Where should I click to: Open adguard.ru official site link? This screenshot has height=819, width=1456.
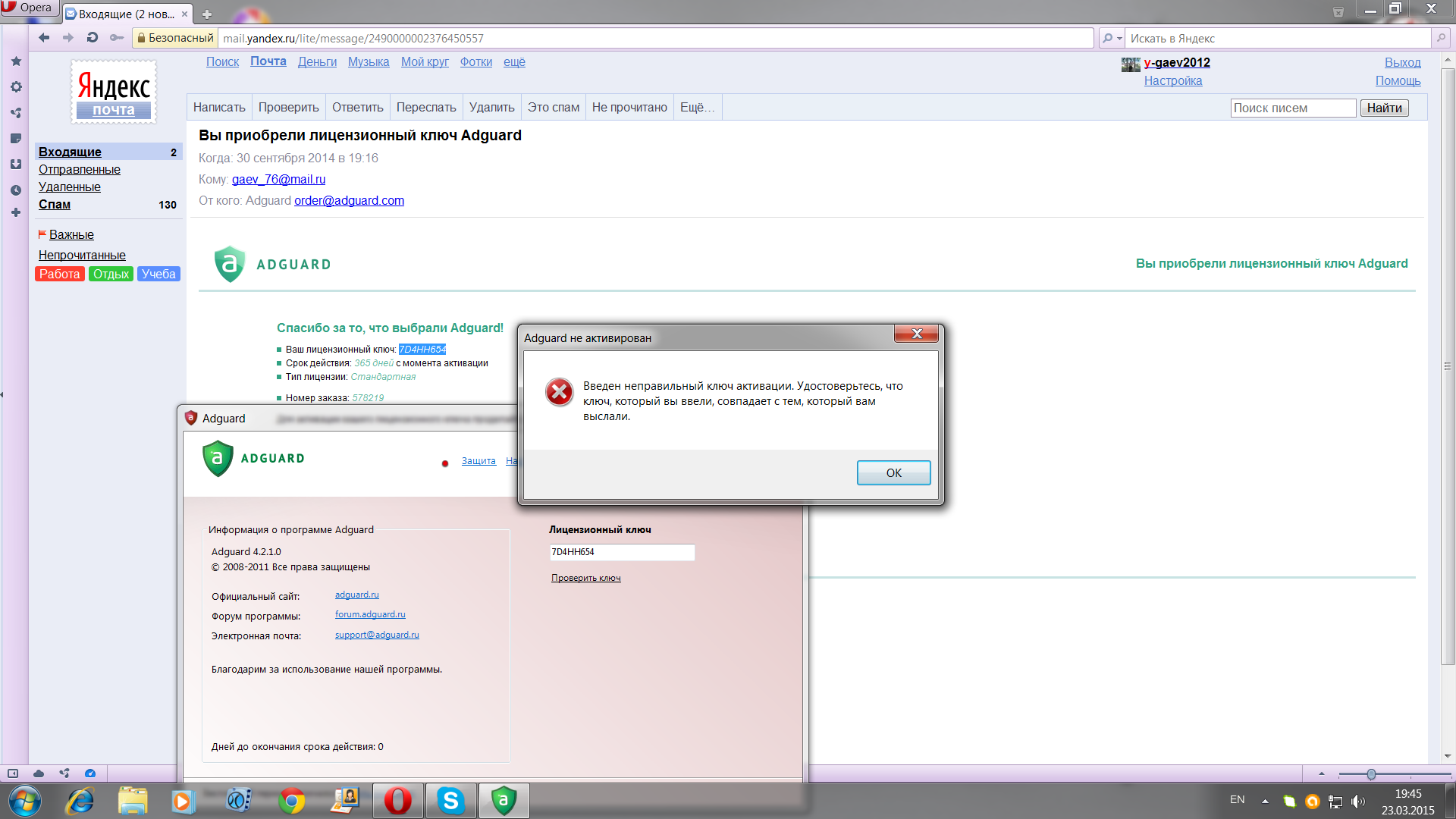click(356, 595)
